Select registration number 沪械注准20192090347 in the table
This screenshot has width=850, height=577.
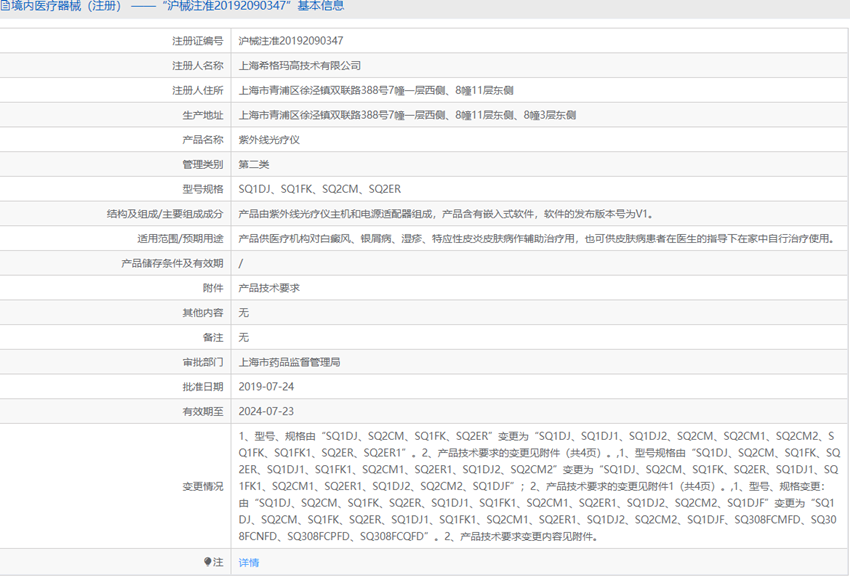(x=291, y=41)
